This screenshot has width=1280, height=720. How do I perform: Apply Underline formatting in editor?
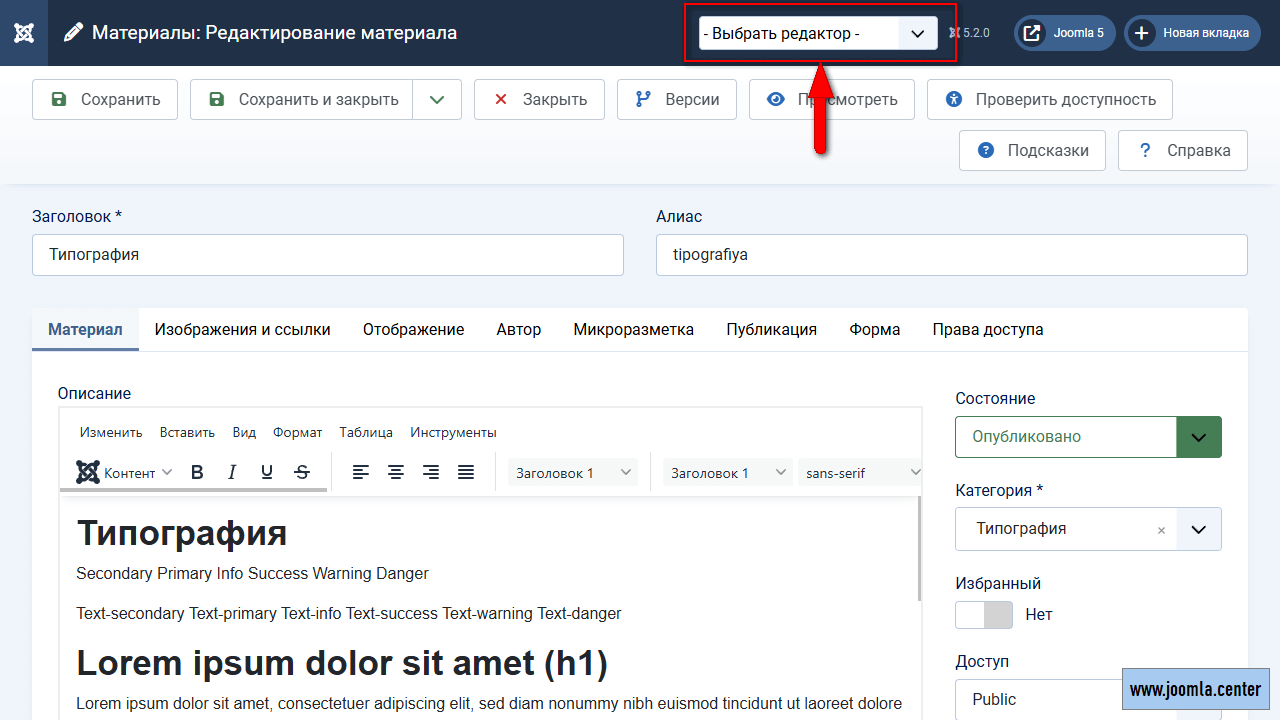[x=267, y=473]
